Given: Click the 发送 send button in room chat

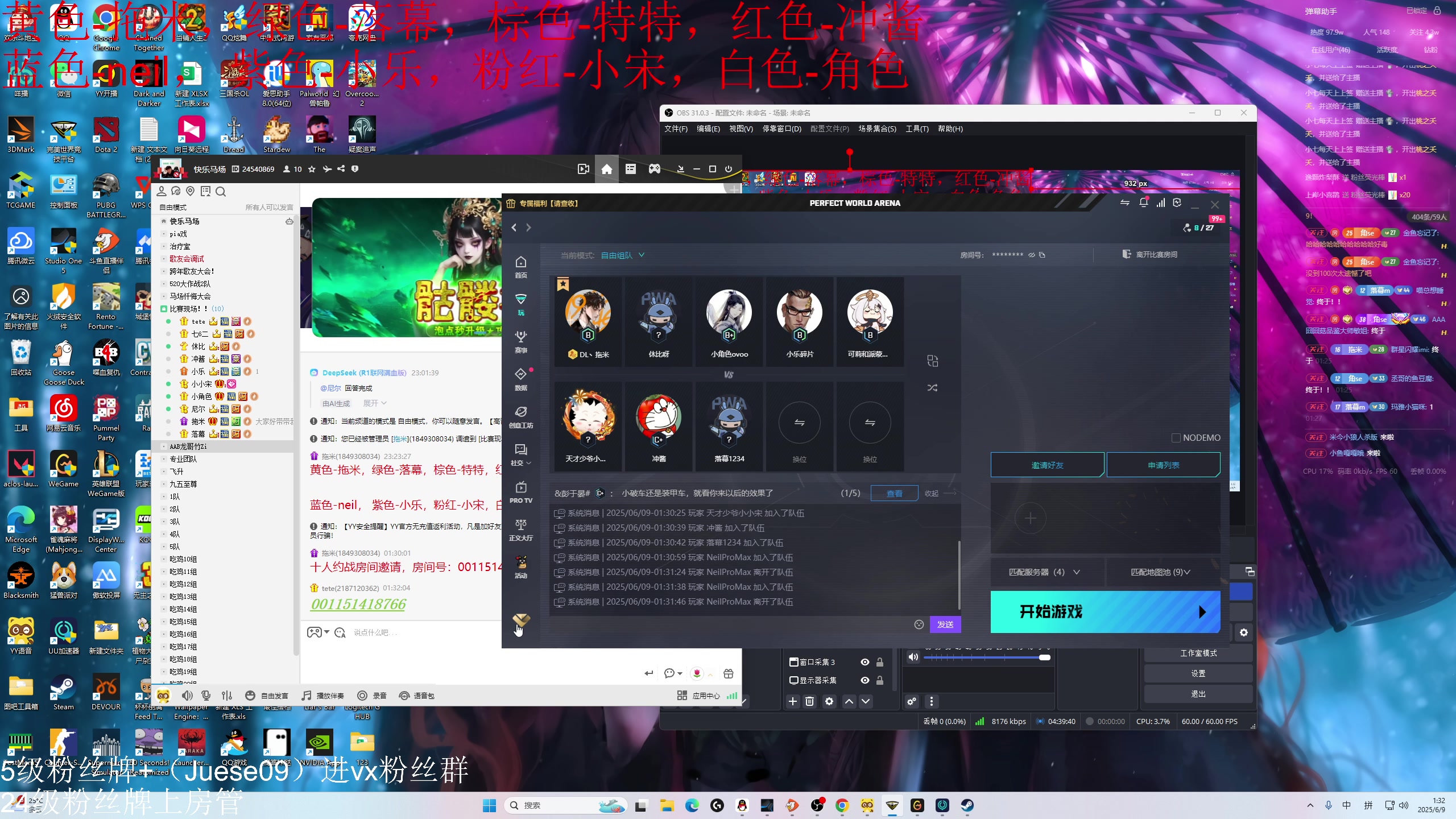Looking at the screenshot, I should (x=945, y=624).
